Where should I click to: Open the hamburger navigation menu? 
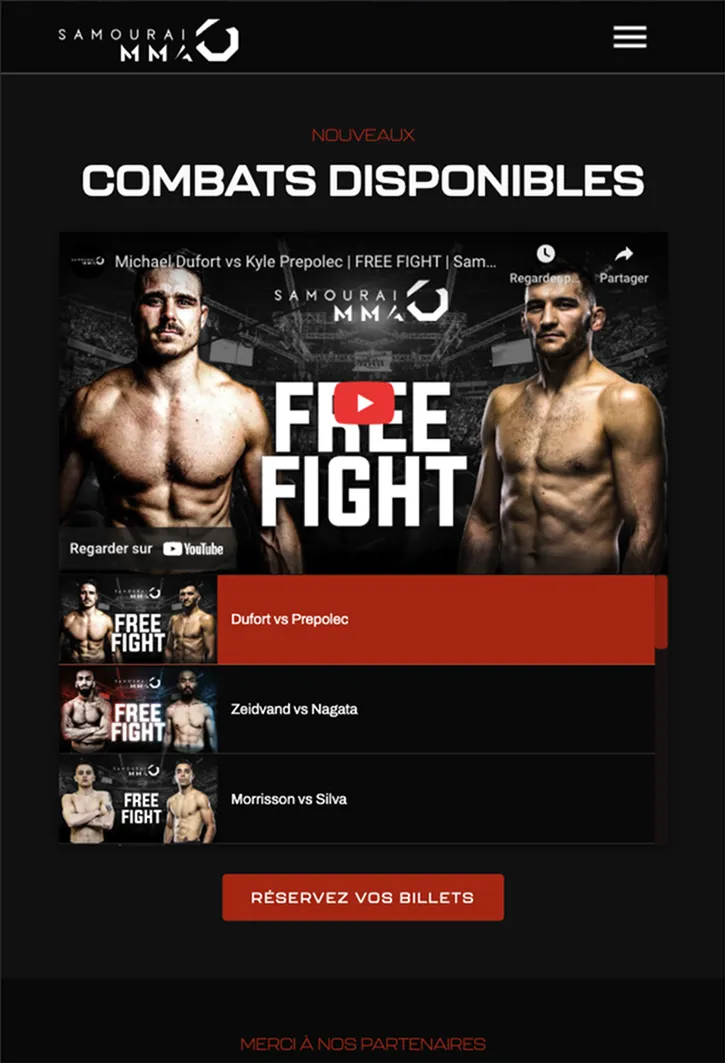point(629,37)
